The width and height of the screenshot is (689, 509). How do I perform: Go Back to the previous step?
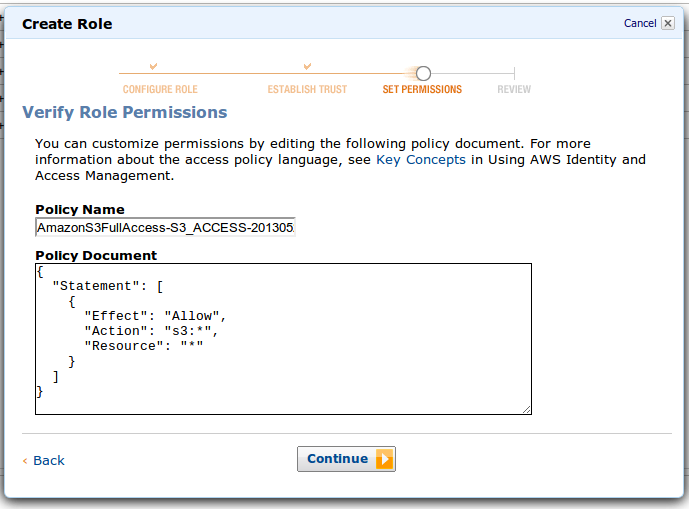(x=48, y=461)
